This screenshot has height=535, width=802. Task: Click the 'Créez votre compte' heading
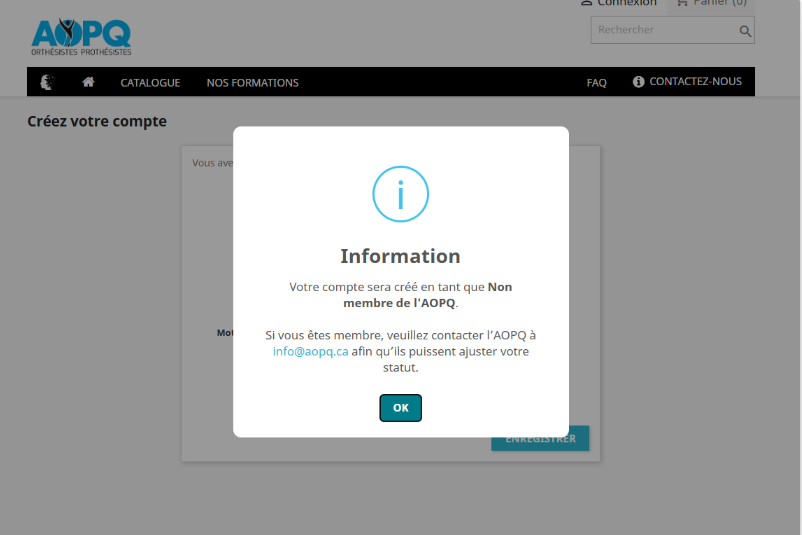point(97,122)
